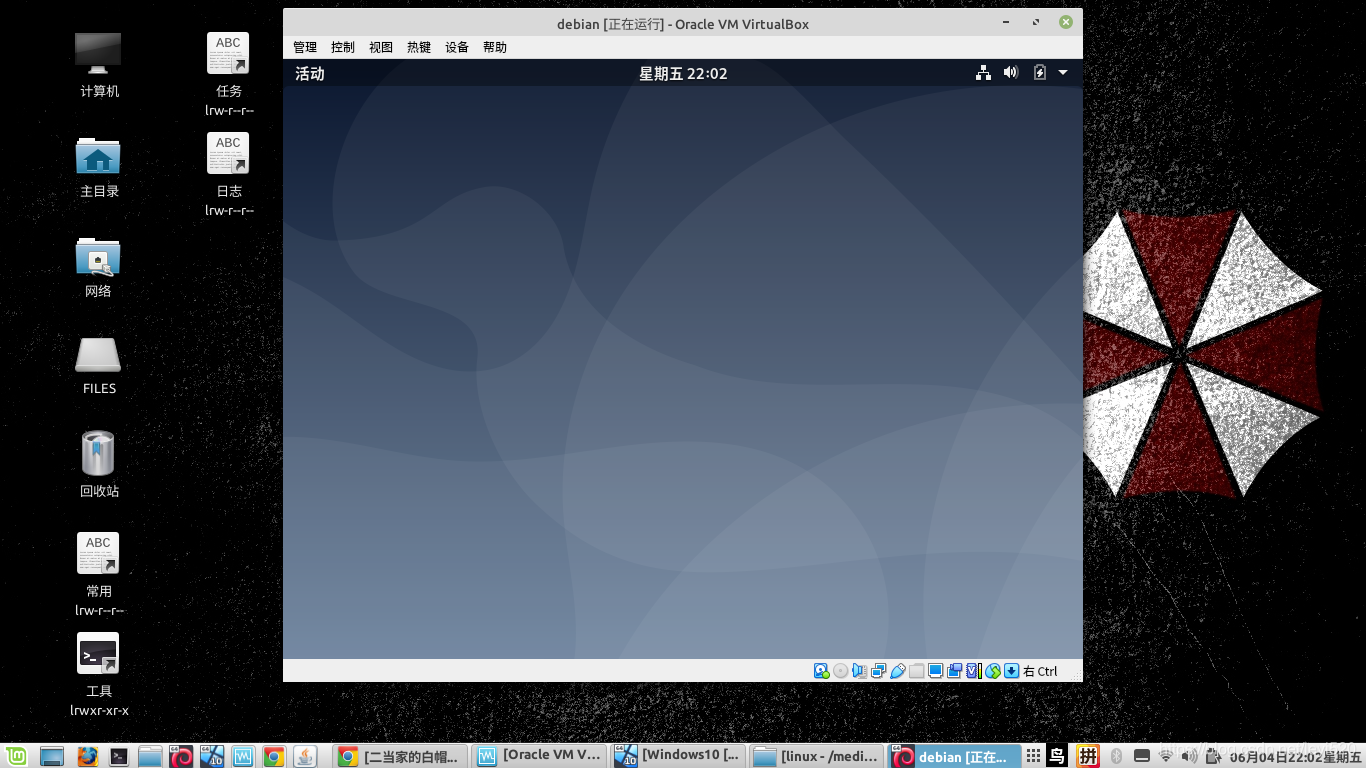Screen dimensions: 1366x768
Task: Select the 日志 text file shortcut
Action: click(x=228, y=153)
